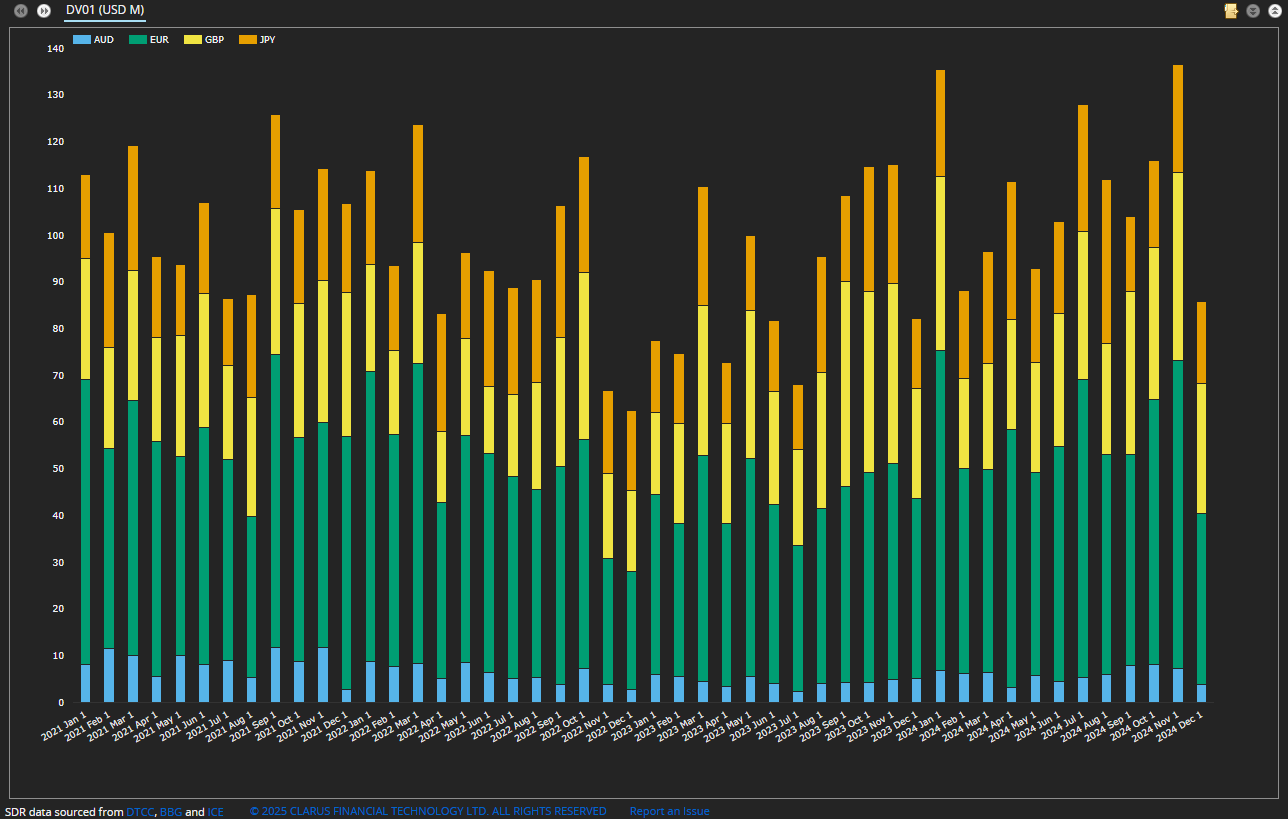
Task: Click the rewind double-arrow icon
Action: coord(21,10)
